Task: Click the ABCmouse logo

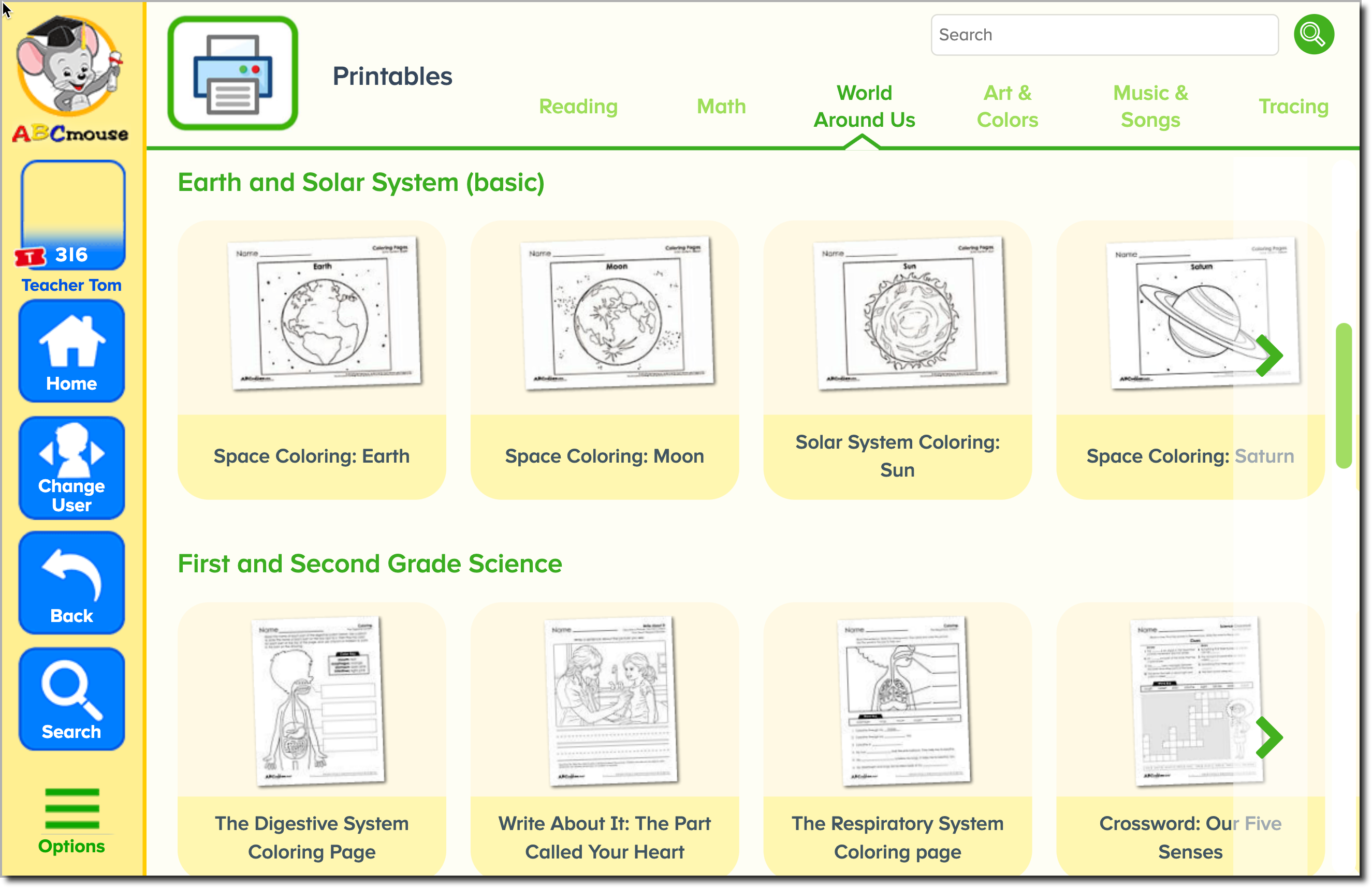Action: click(x=70, y=79)
